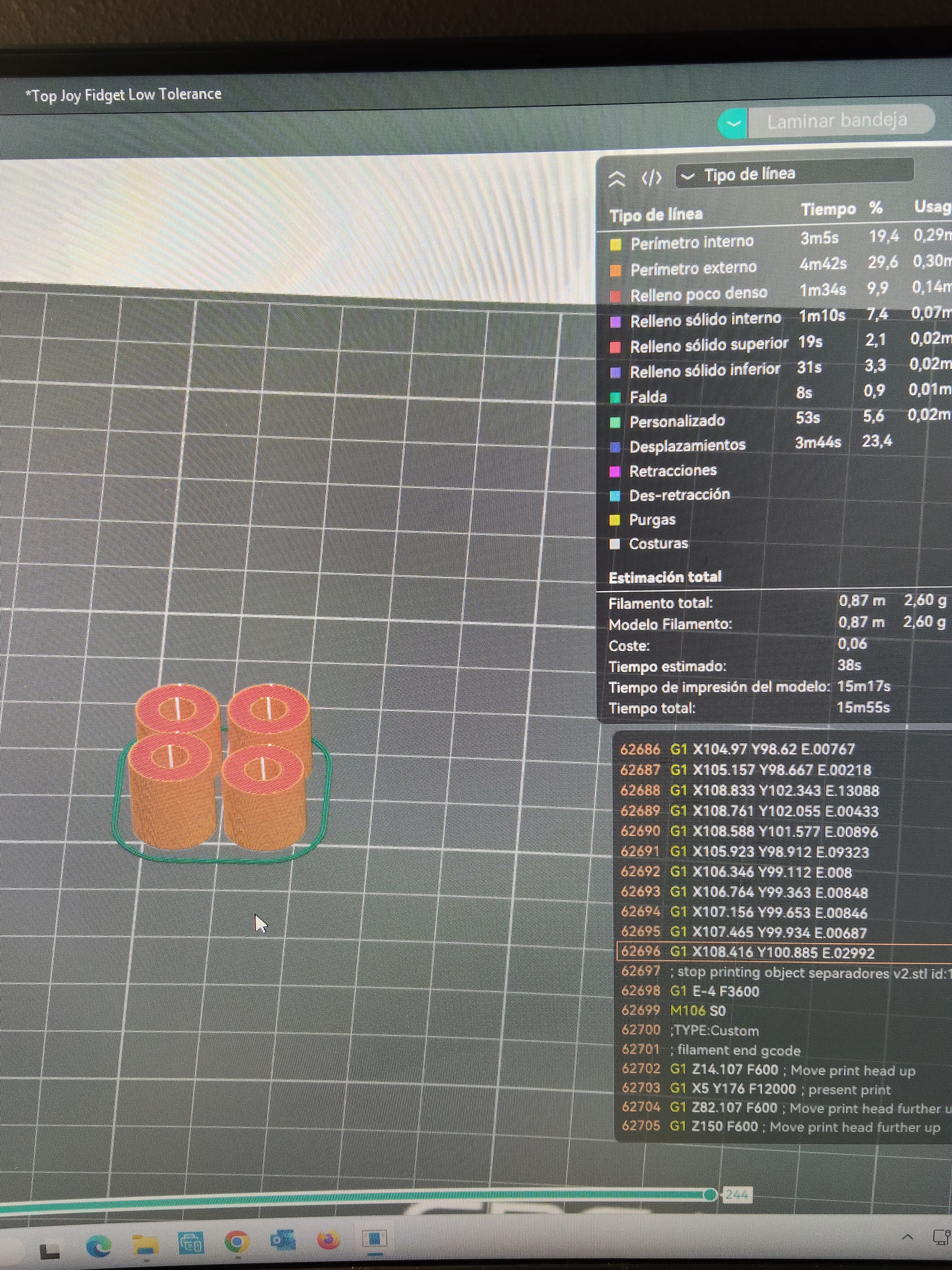
Task: Expand the slice options teal arrow
Action: [x=733, y=123]
